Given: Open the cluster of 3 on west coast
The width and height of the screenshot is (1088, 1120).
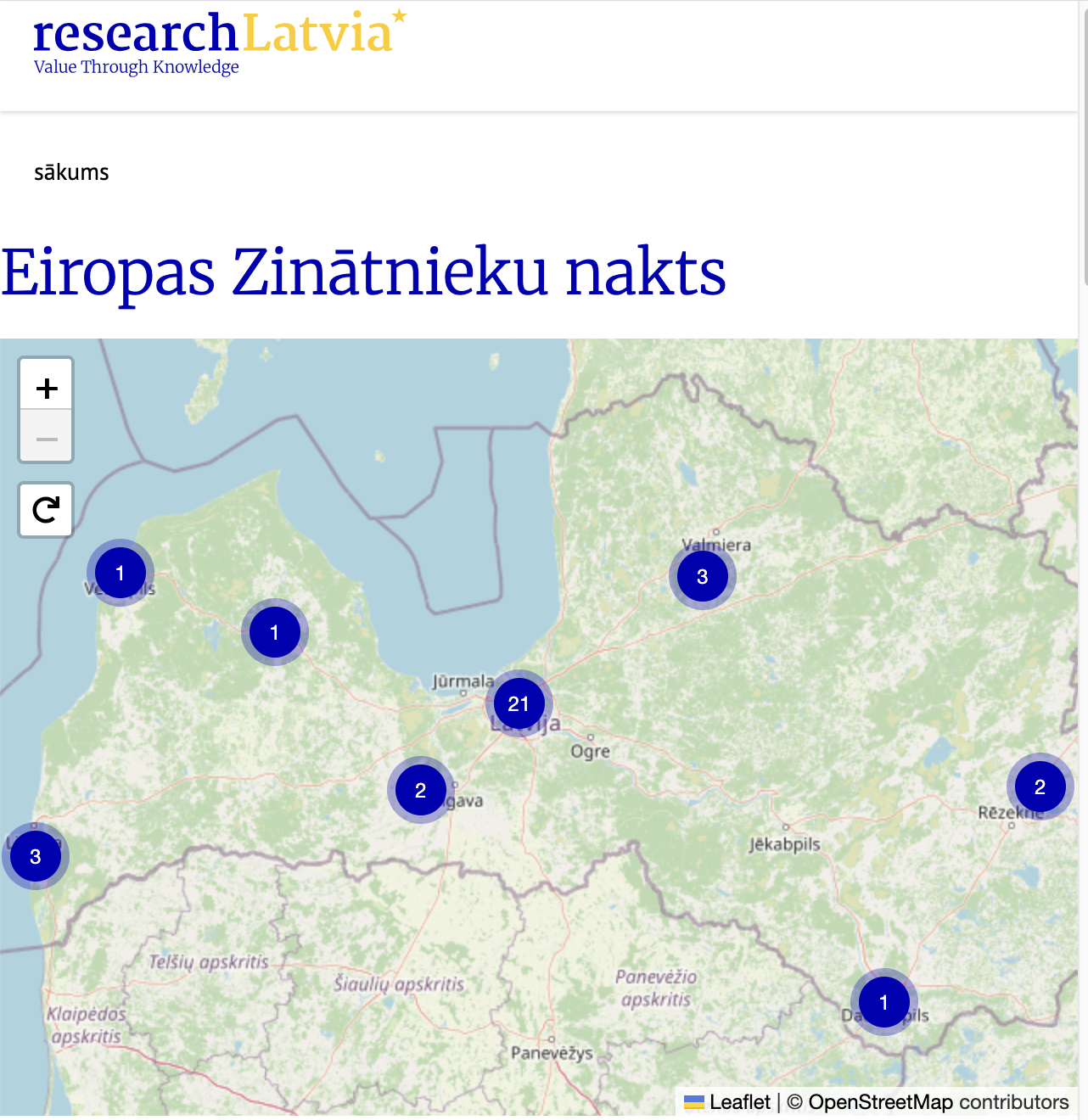Looking at the screenshot, I should click(x=36, y=856).
